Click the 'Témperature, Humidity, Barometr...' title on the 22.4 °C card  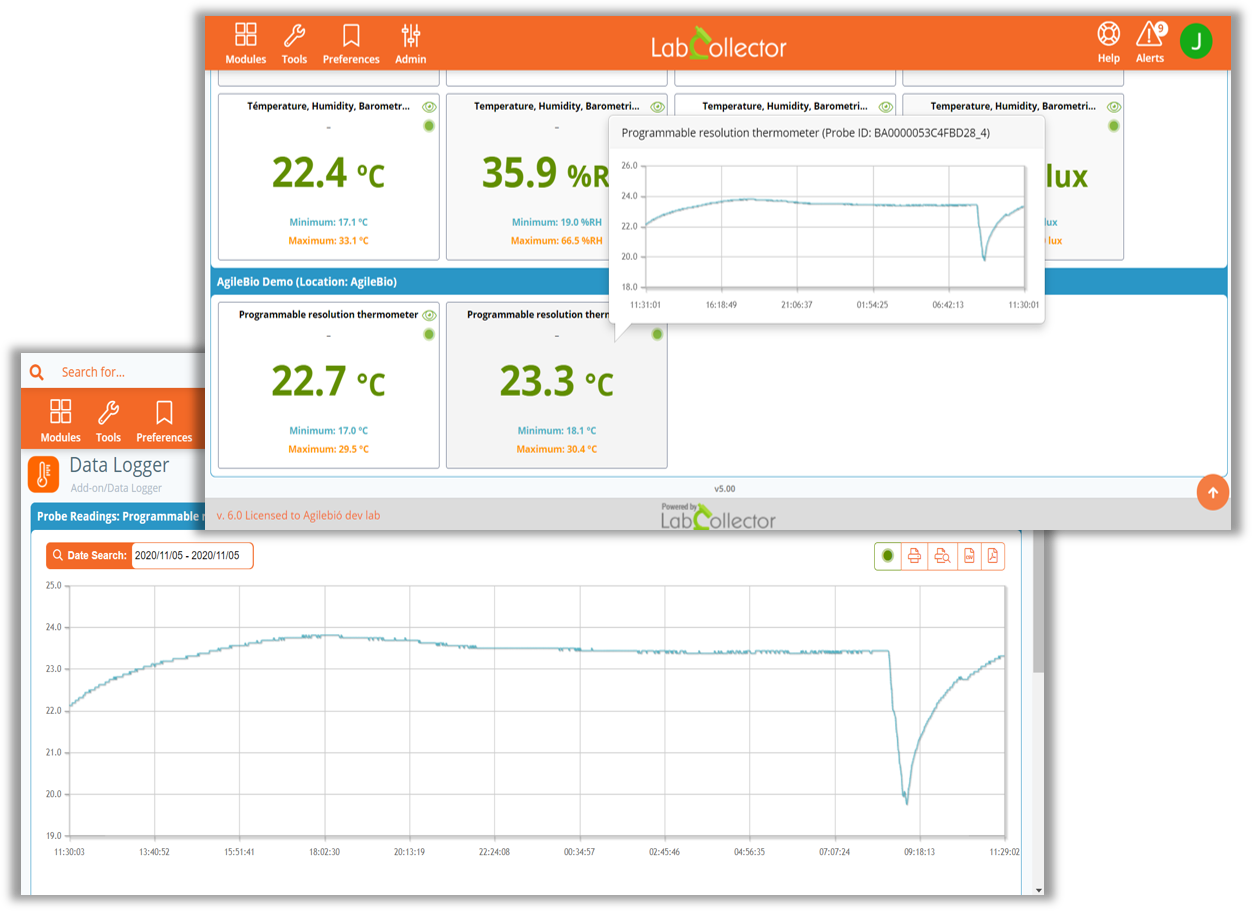click(328, 106)
